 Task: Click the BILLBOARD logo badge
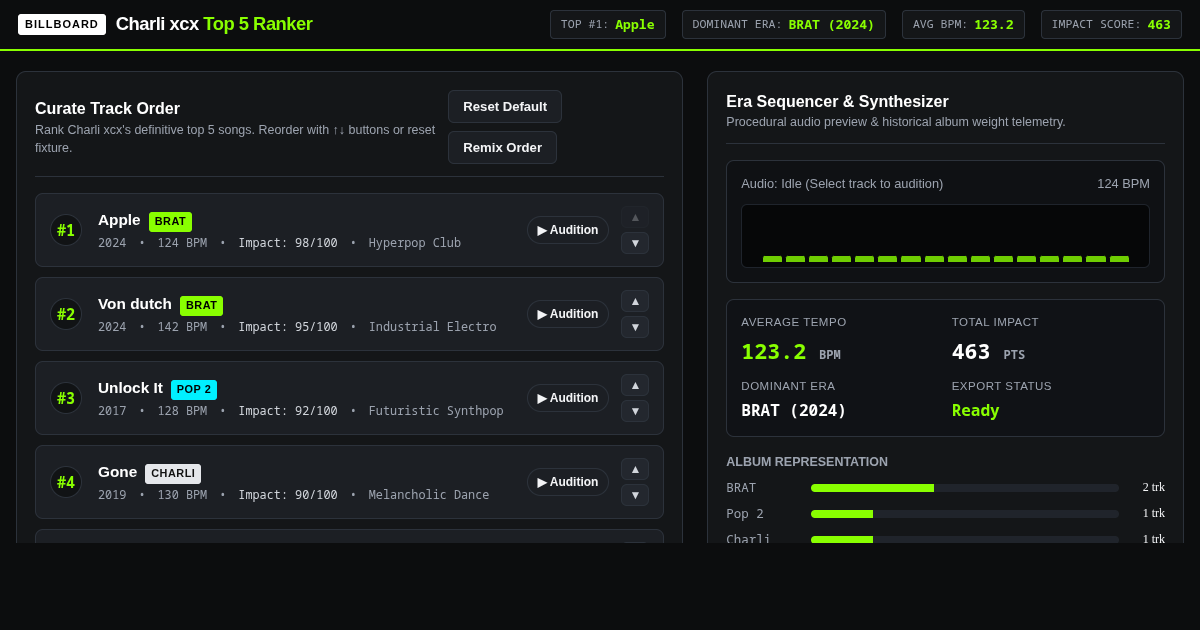(x=62, y=24)
